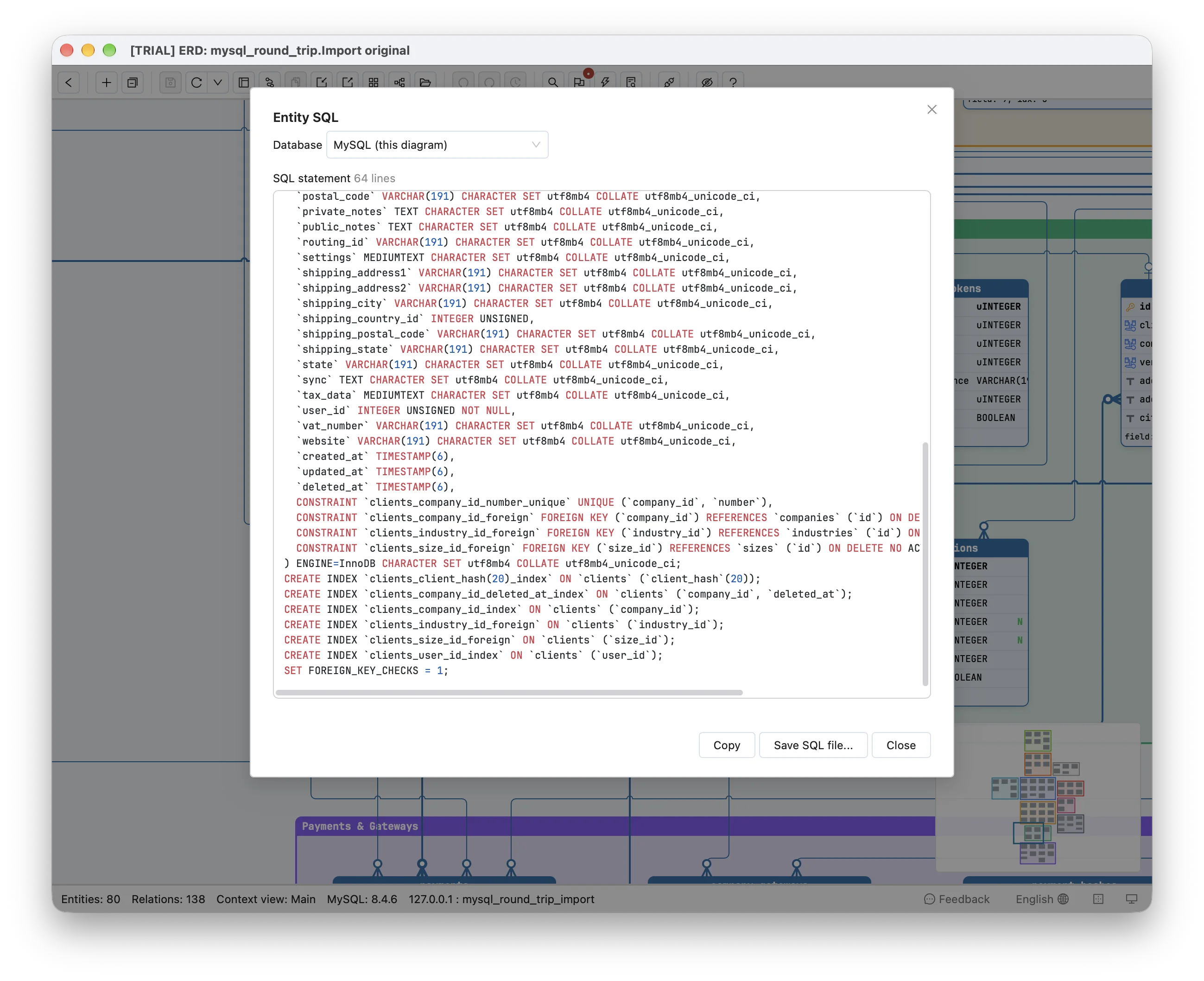Image resolution: width=1204 pixels, height=981 pixels.
Task: Click the horizontal scrollbar of SQL statement
Action: 509,692
